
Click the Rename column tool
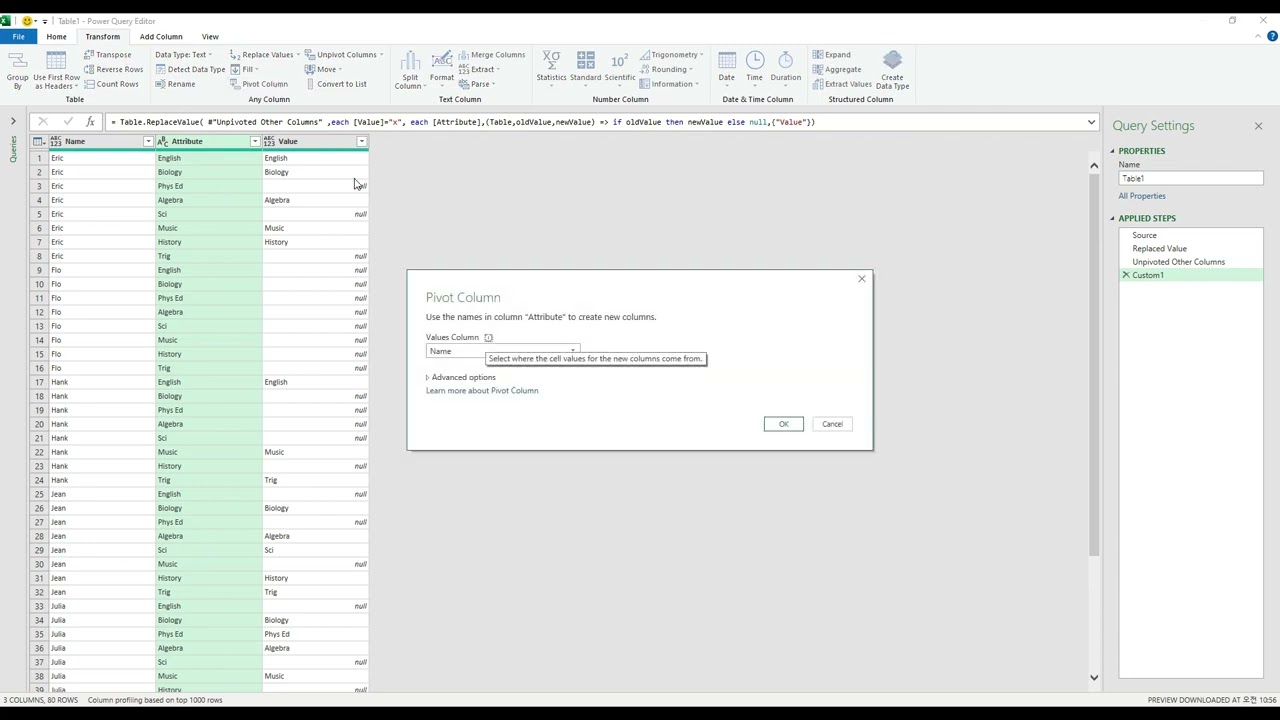point(175,84)
